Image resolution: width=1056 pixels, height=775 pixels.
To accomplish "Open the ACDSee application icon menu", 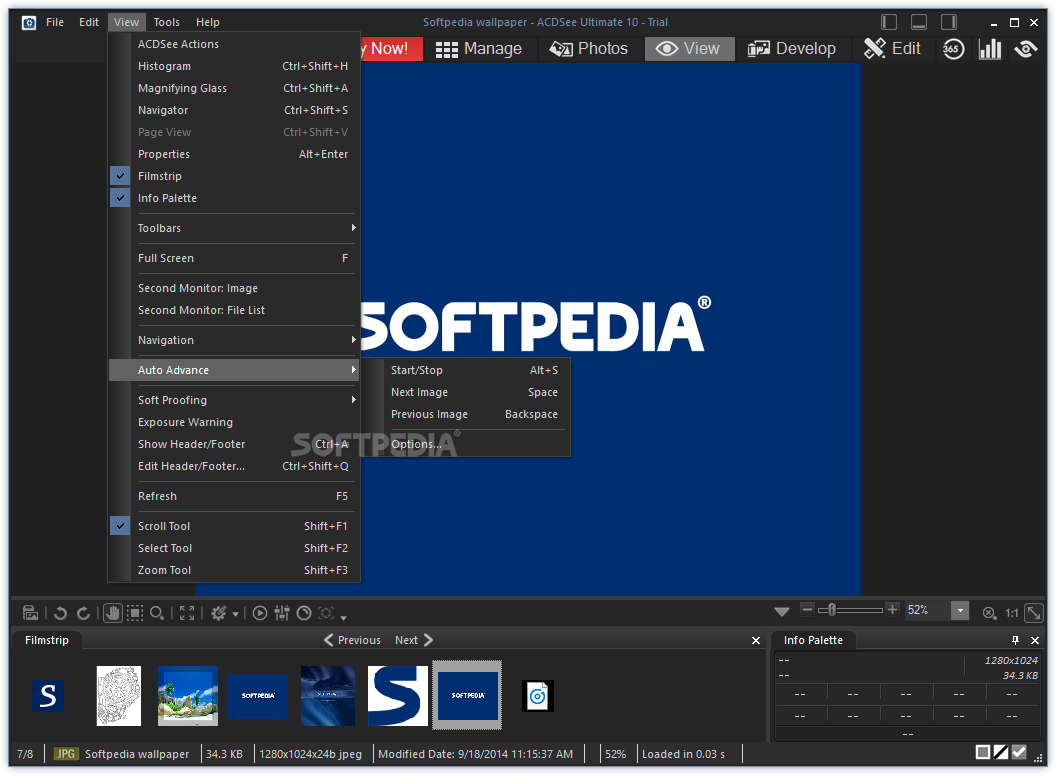I will pyautogui.click(x=28, y=23).
